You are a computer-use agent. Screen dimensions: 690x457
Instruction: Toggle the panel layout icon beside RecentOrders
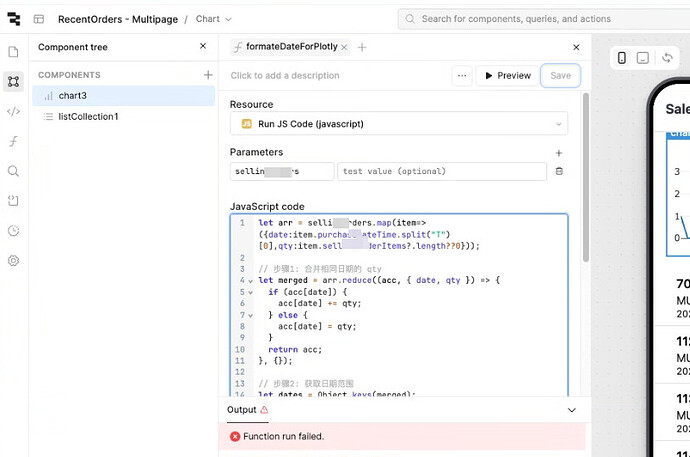pos(39,19)
